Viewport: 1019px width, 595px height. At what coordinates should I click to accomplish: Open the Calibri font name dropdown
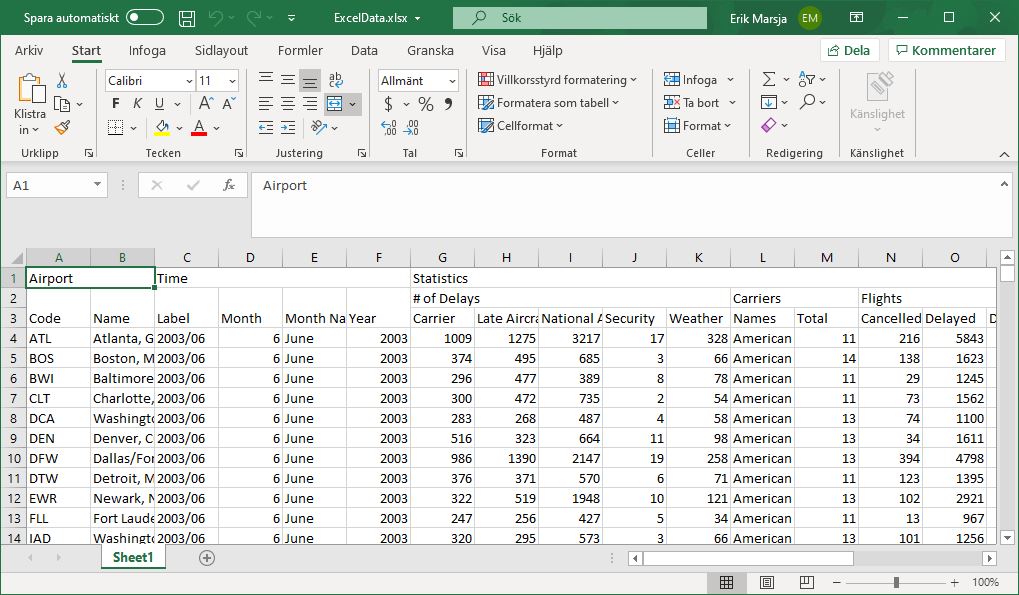(189, 81)
